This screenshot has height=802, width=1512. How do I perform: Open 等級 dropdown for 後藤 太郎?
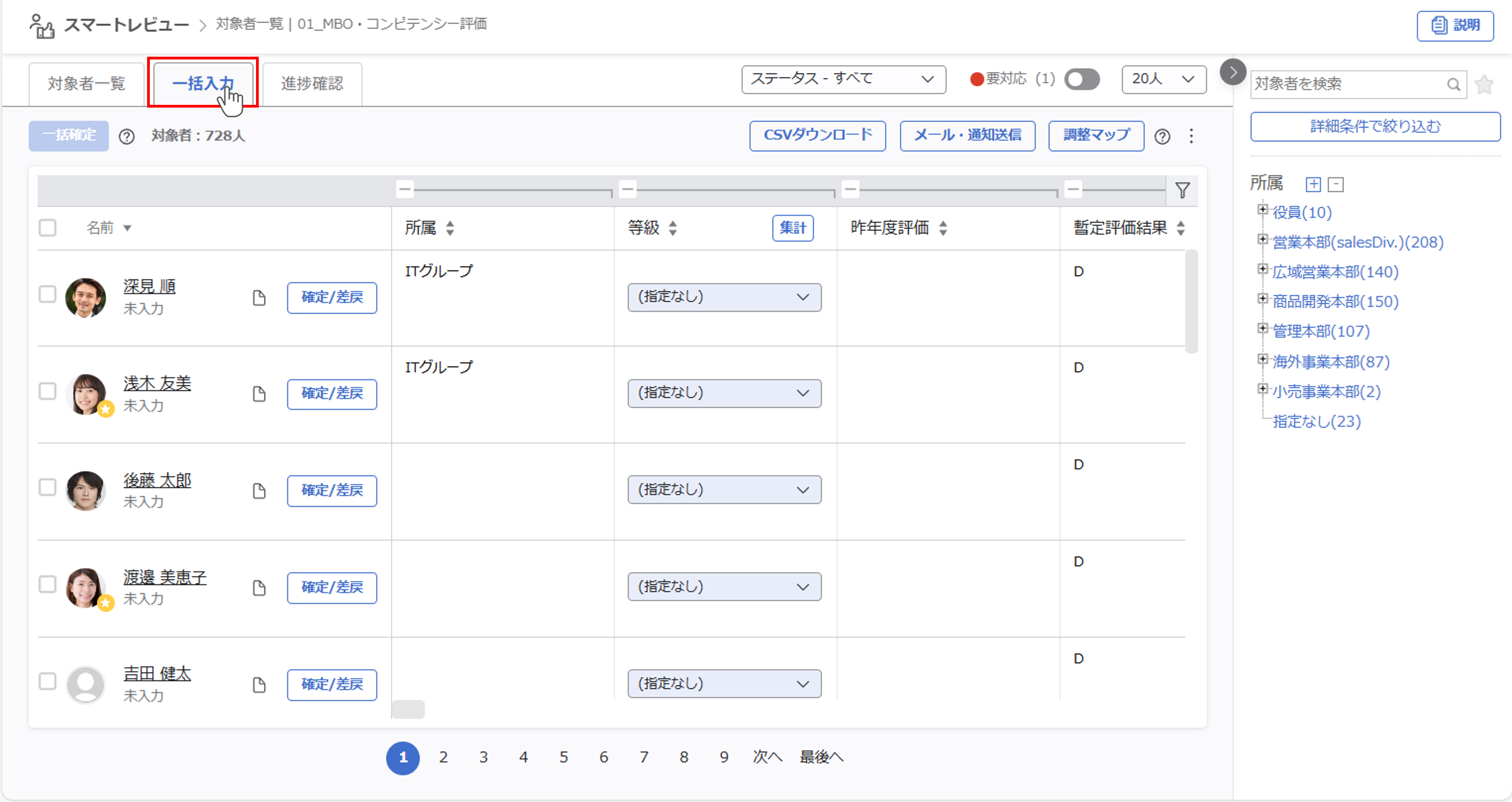coord(724,490)
